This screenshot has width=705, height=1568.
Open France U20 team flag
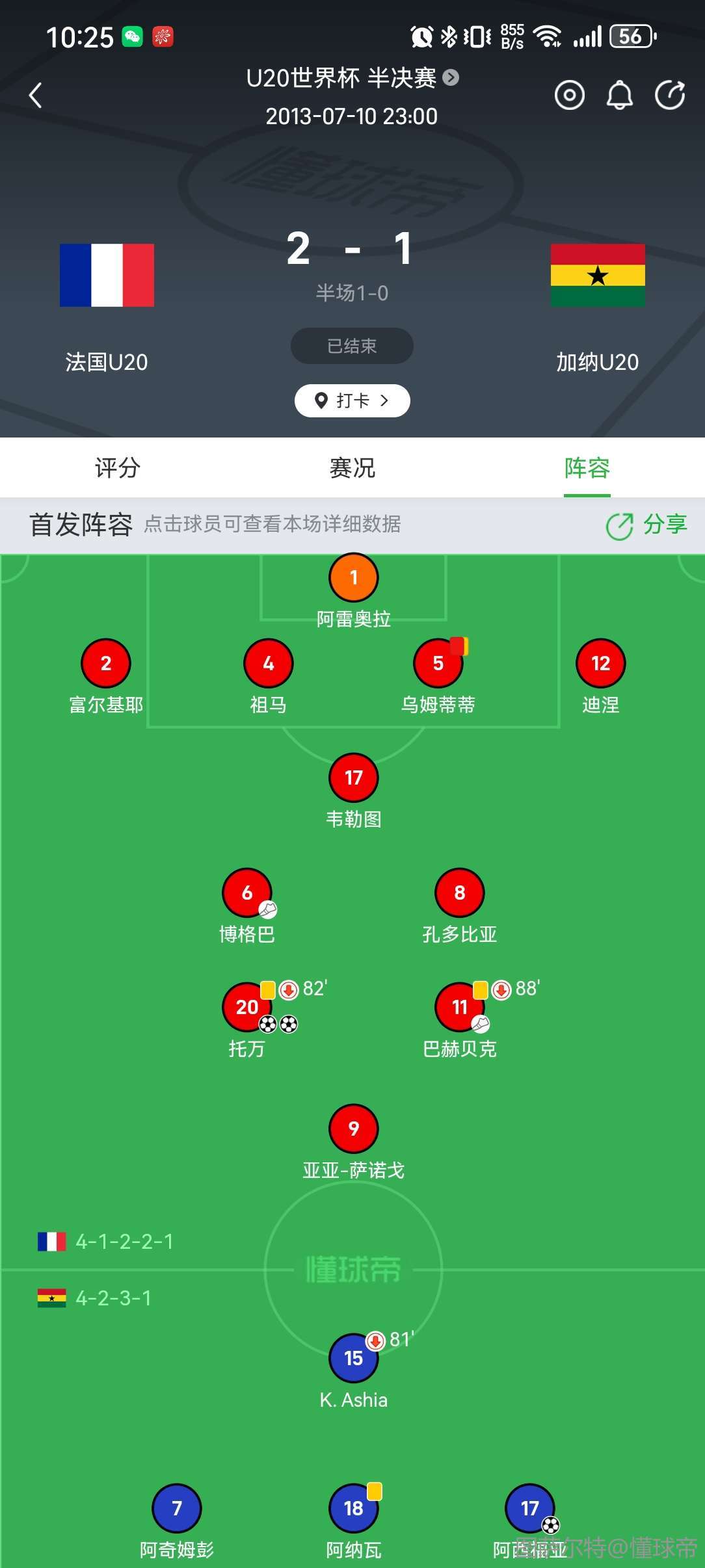tap(107, 275)
